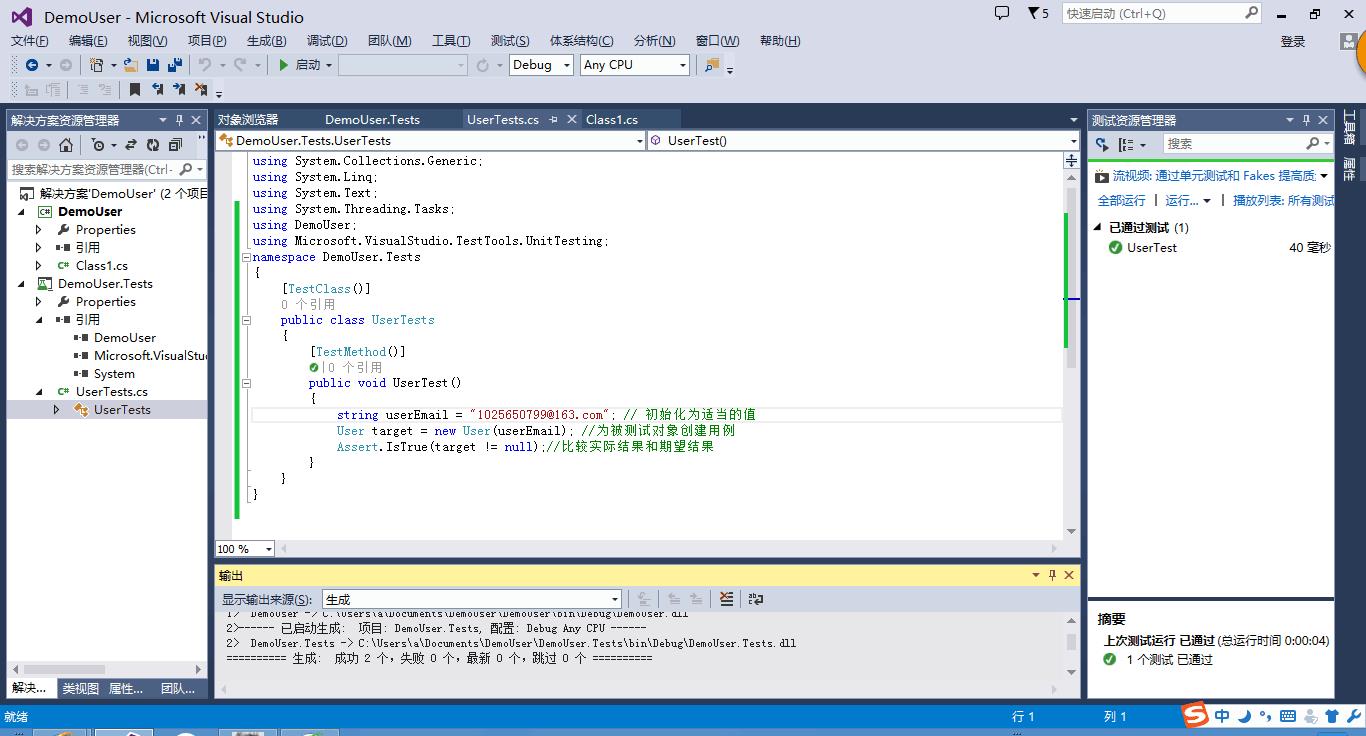Click the Undo arrow icon
Viewport: 1366px width, 736px height.
205,65
